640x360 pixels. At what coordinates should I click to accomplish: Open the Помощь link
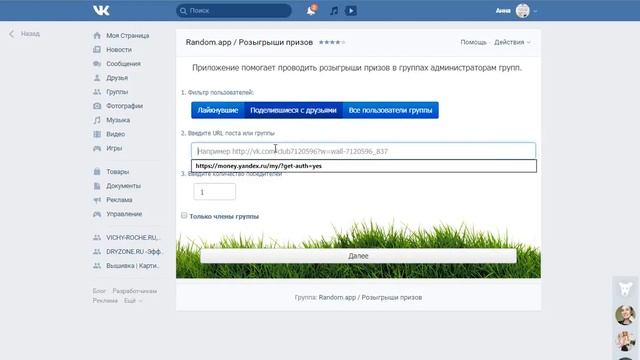473,42
